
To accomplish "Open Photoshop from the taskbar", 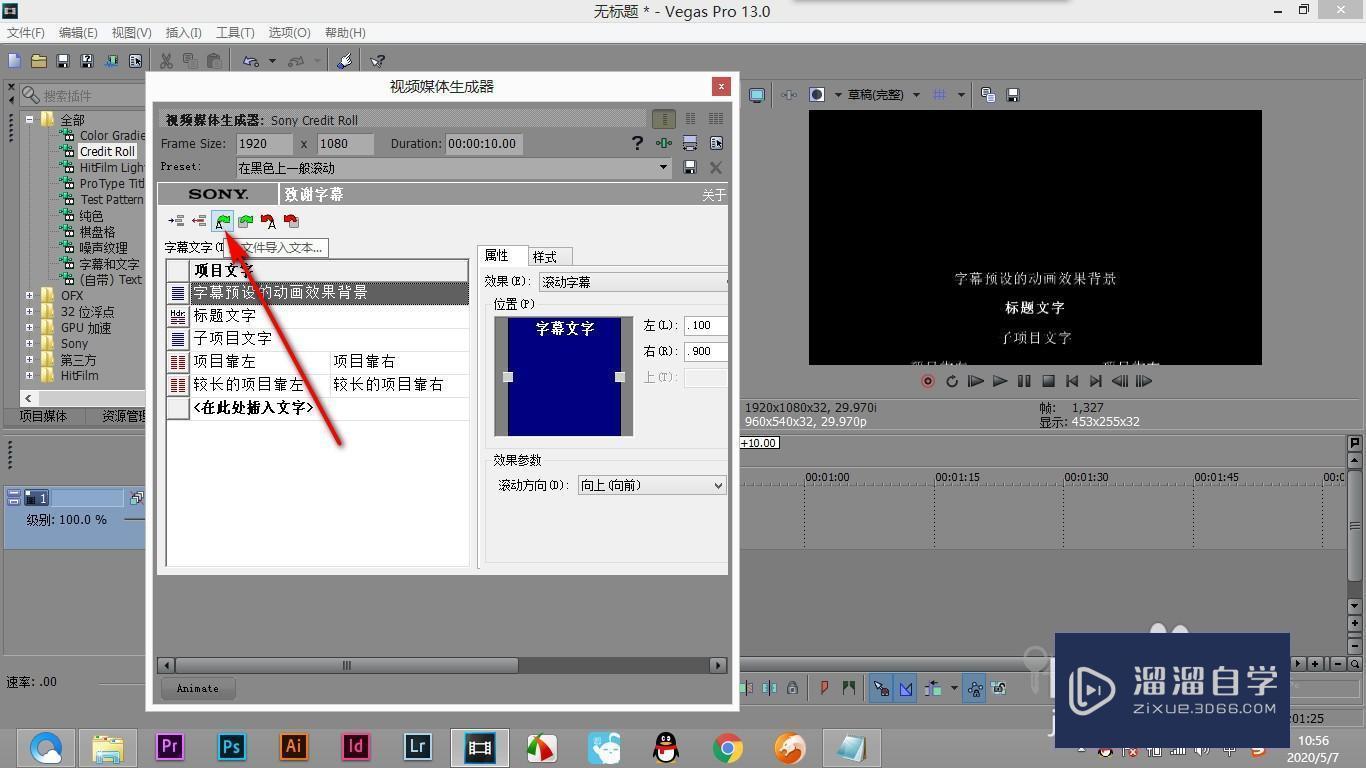I will (x=231, y=747).
